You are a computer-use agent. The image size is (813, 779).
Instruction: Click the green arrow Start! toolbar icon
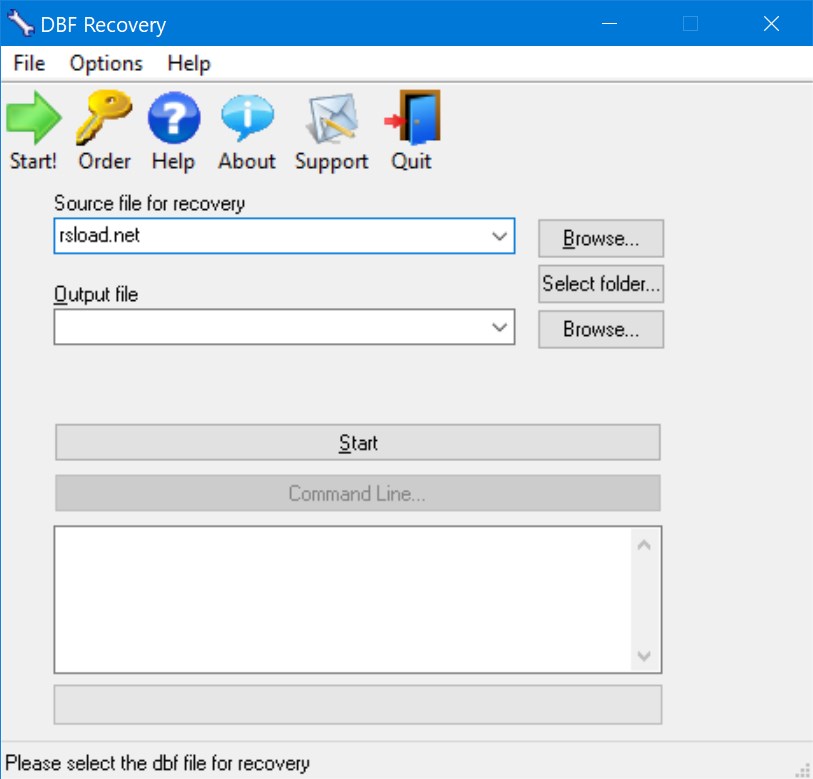pos(33,118)
